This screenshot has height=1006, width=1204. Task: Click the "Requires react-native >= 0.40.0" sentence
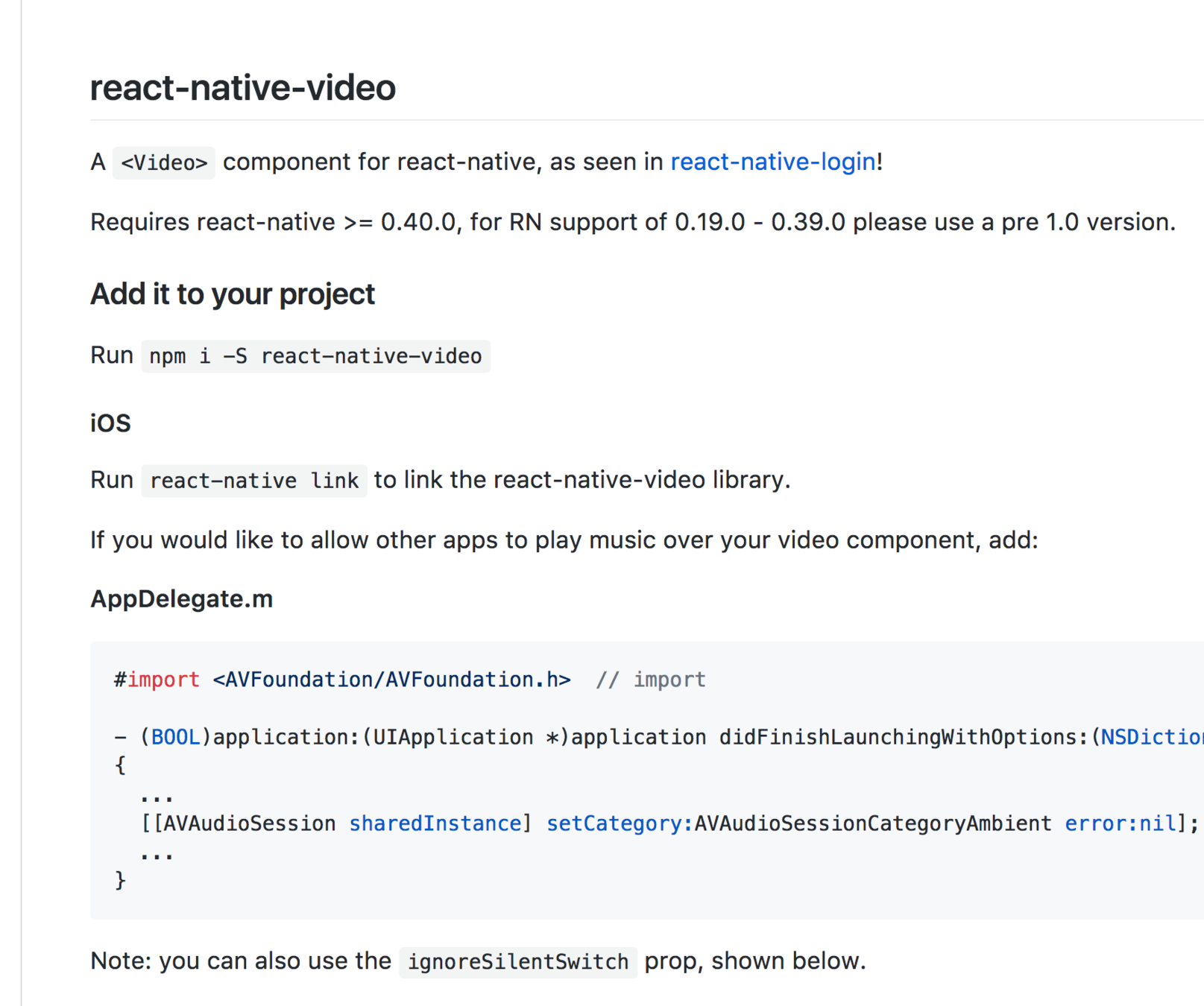tap(633, 222)
